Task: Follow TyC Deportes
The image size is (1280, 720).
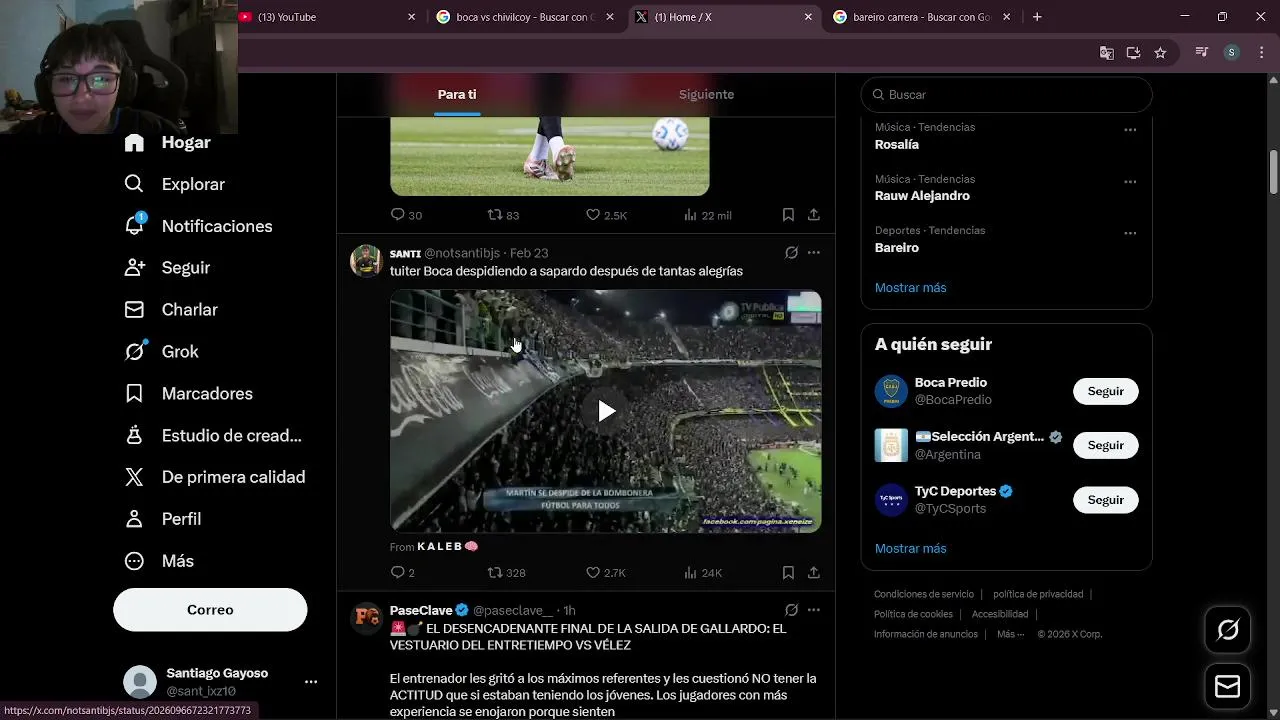Action: (1106, 500)
